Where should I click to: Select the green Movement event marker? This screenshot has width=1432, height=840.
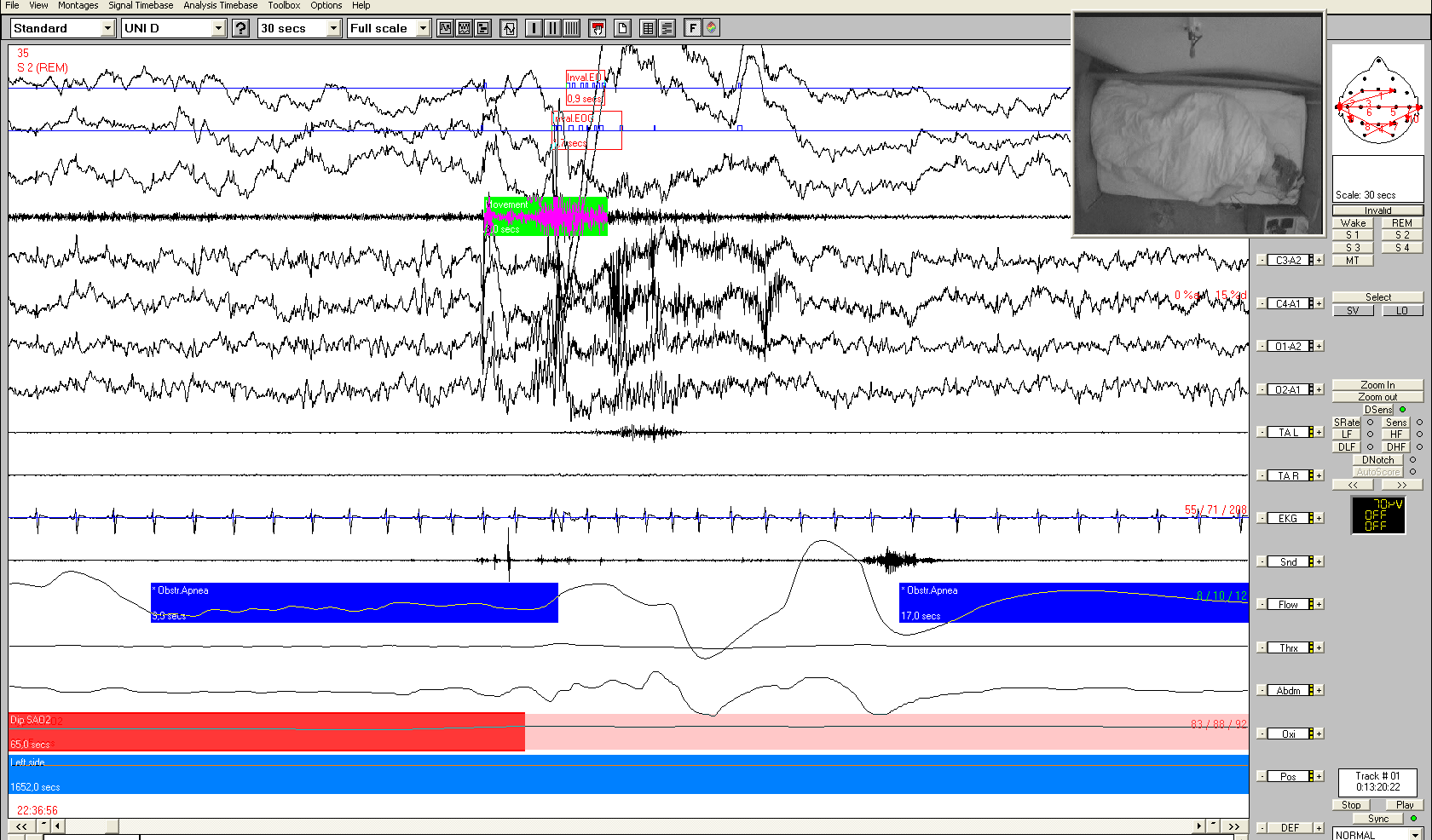point(546,216)
